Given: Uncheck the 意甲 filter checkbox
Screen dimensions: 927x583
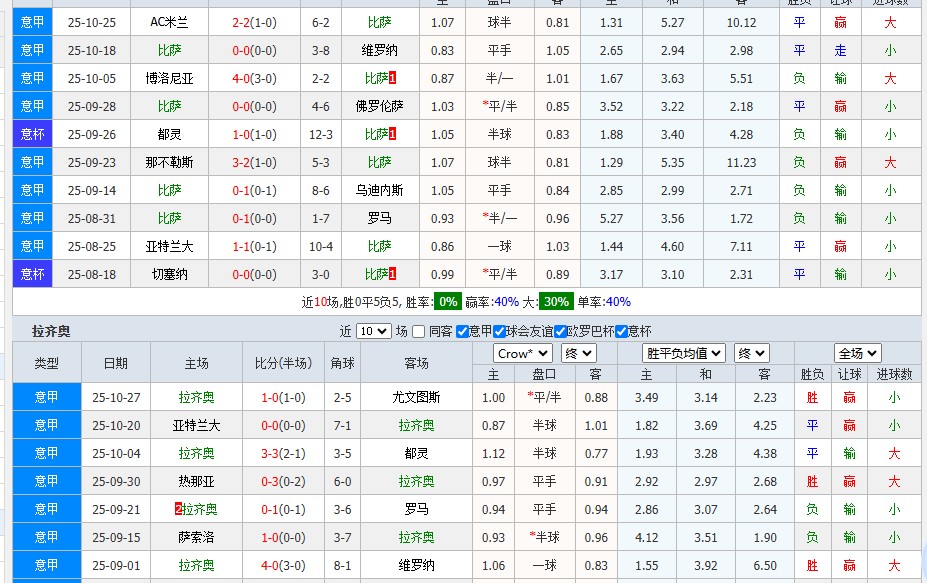Looking at the screenshot, I should click(x=463, y=333).
